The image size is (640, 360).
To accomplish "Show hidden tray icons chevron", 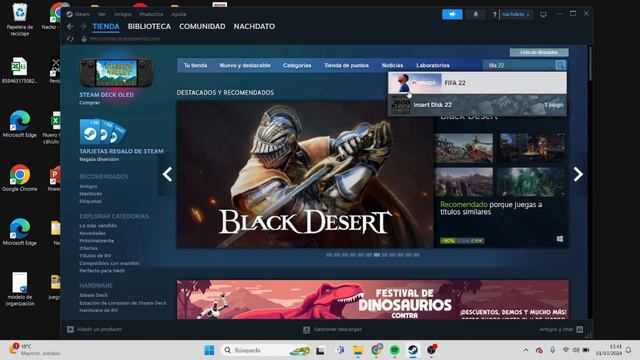I will click(x=526, y=350).
